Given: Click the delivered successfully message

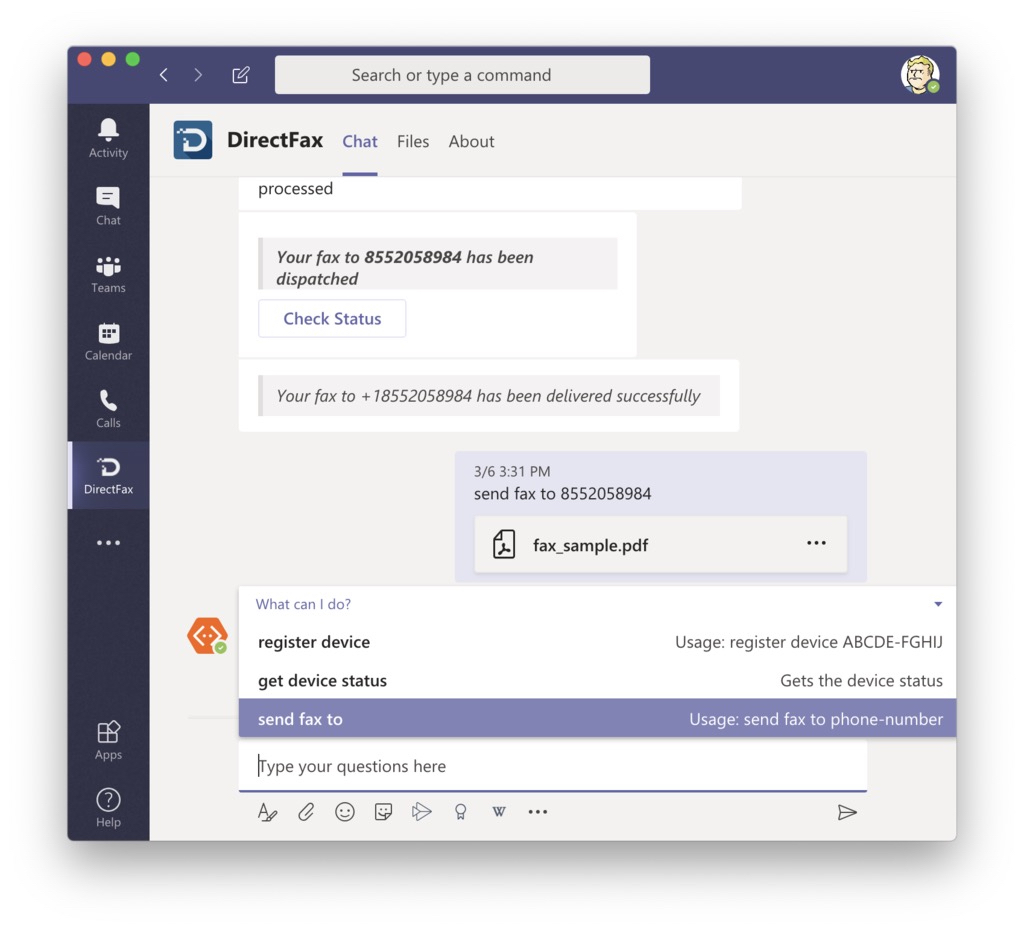Looking at the screenshot, I should (x=488, y=396).
